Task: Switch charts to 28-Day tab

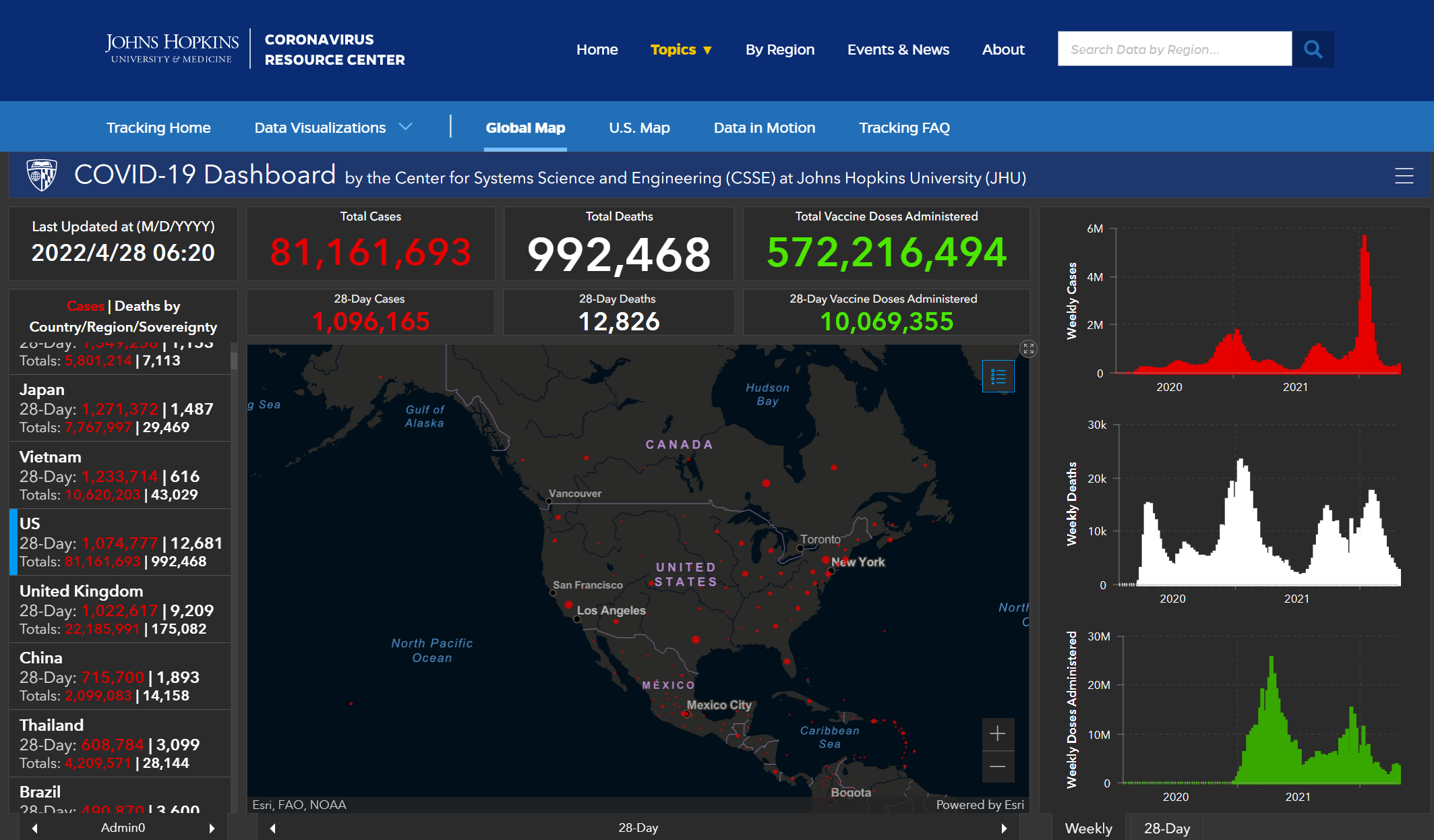Action: click(1167, 828)
